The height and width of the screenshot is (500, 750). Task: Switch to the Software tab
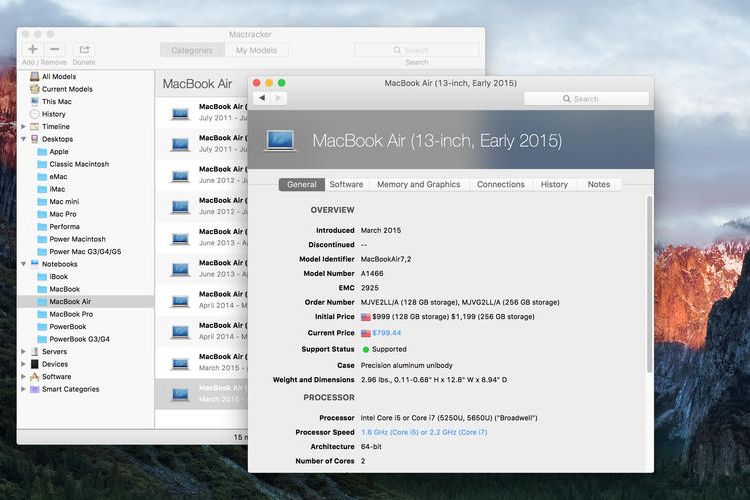click(346, 184)
